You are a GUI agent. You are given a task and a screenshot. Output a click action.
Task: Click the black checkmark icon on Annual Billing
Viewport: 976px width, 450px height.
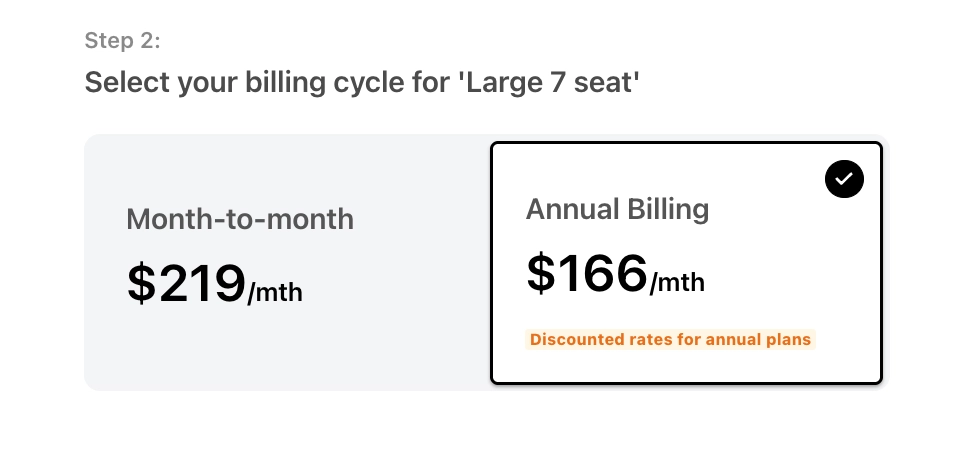(x=844, y=179)
